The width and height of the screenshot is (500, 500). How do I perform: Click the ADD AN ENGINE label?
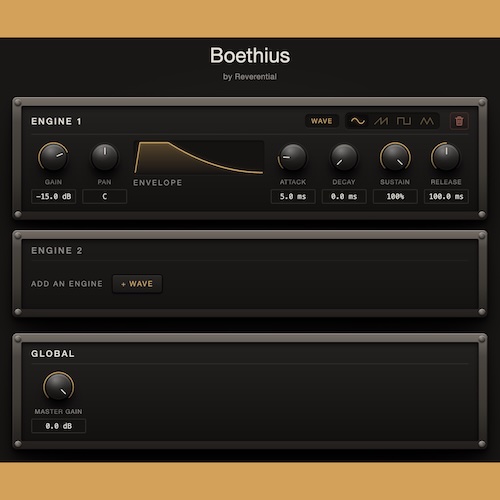(x=67, y=284)
